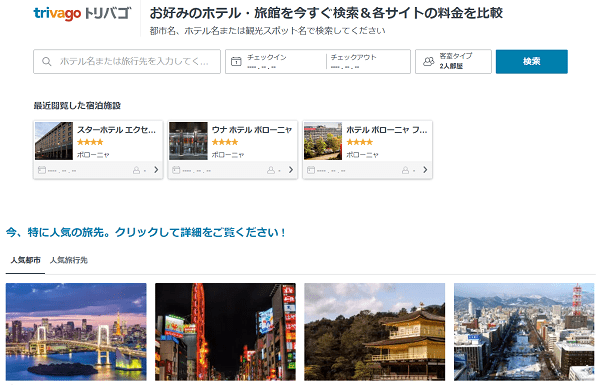
Task: Open the Rainbow Bridge night skyline city photo
Action: coord(76,331)
